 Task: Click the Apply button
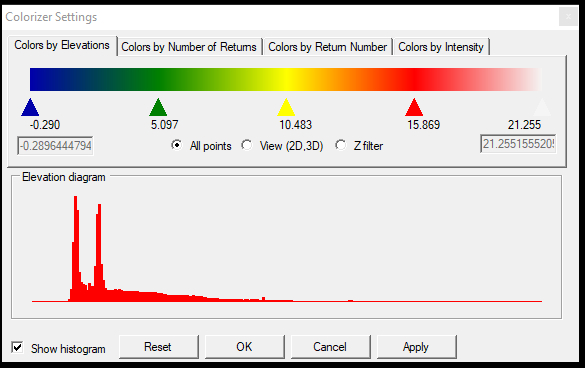[416, 347]
